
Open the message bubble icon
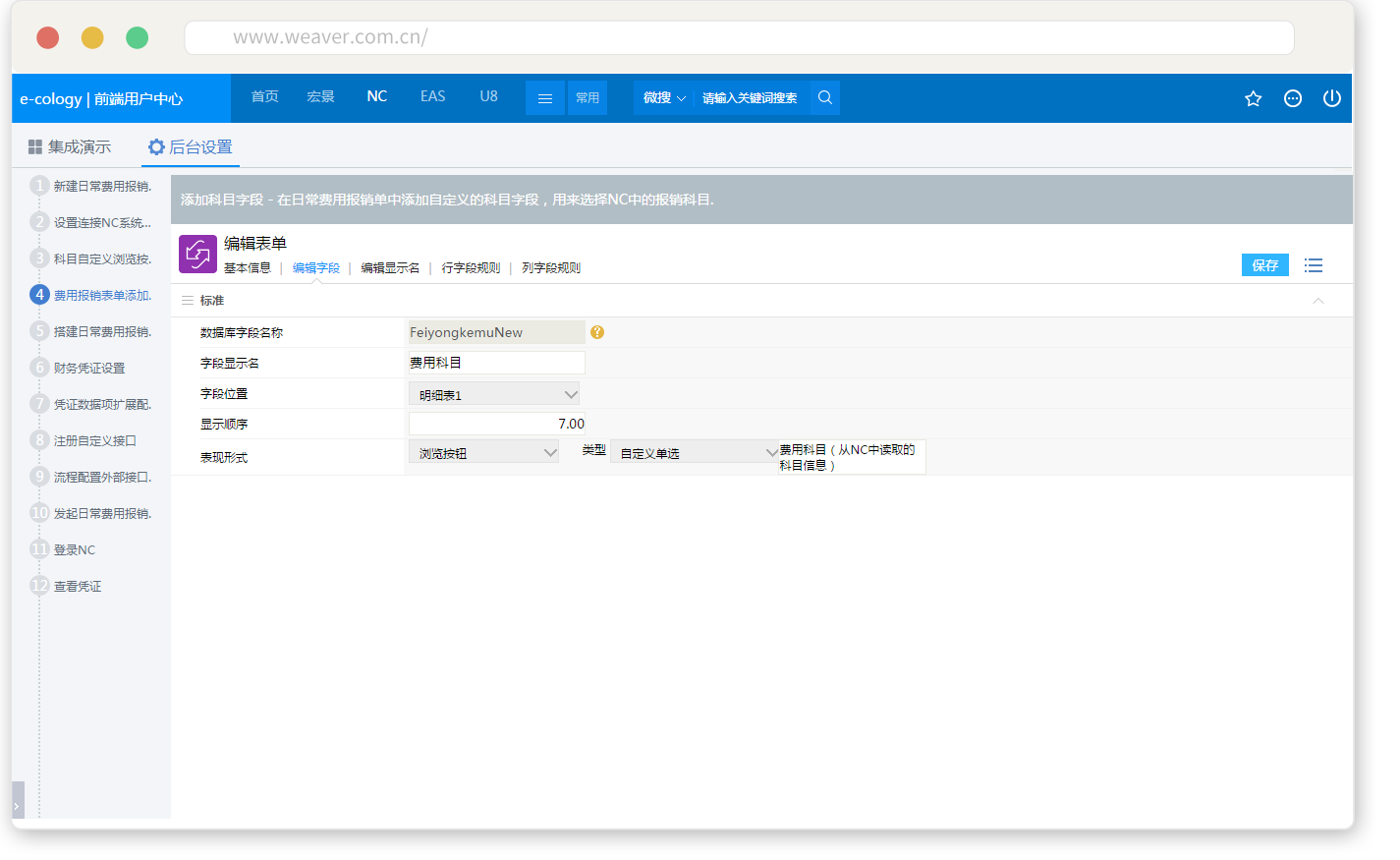1293,98
